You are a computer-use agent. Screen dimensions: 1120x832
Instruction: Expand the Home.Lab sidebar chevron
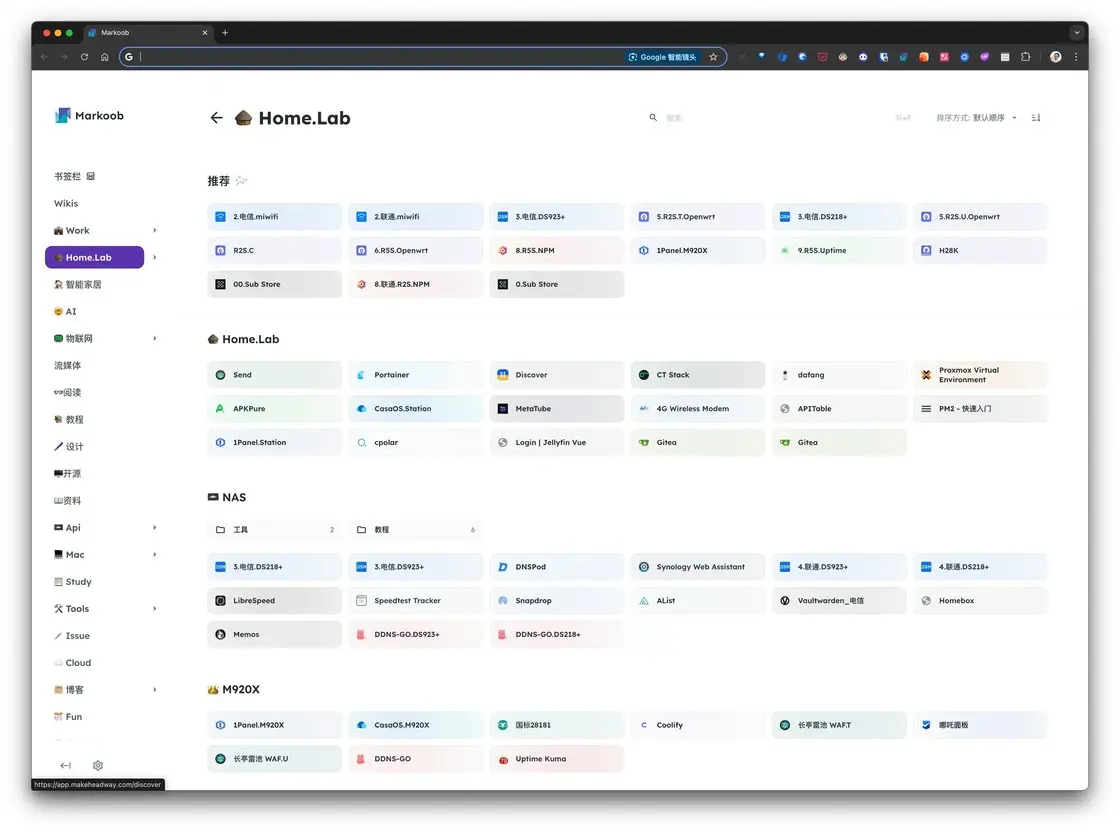pyautogui.click(x=154, y=258)
